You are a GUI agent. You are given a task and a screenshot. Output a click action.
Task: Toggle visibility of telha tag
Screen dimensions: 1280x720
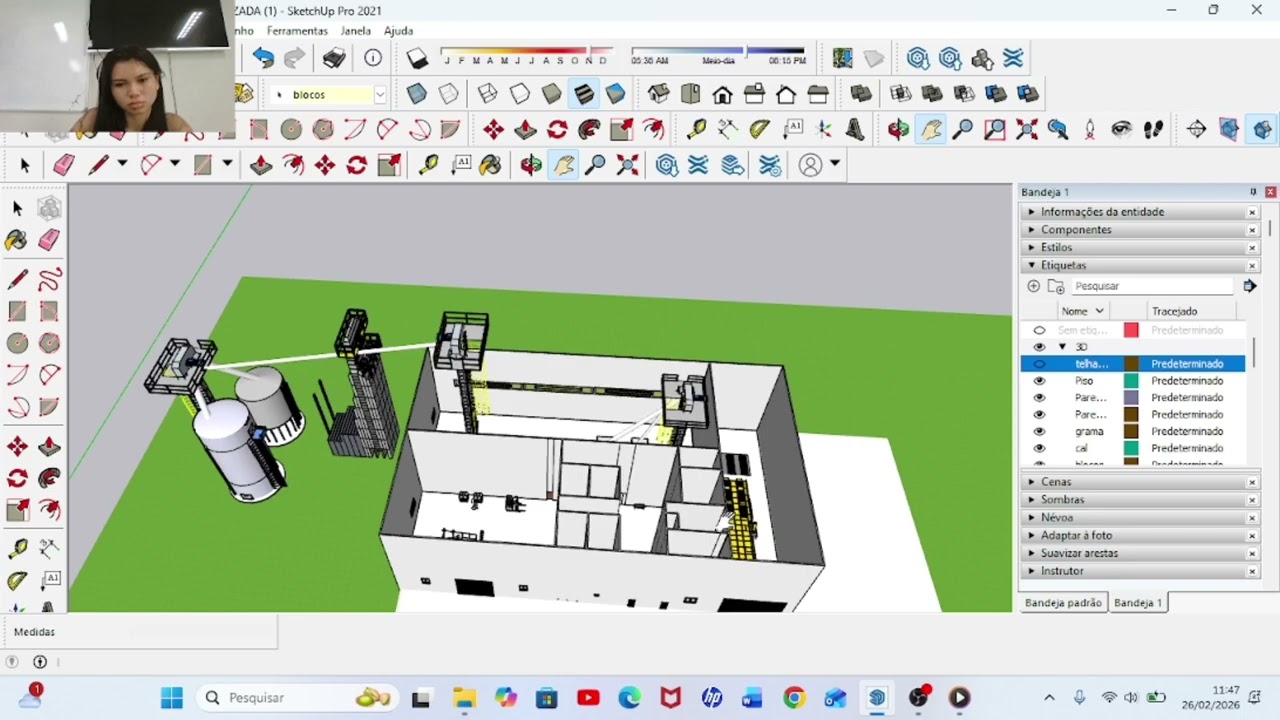click(1039, 364)
